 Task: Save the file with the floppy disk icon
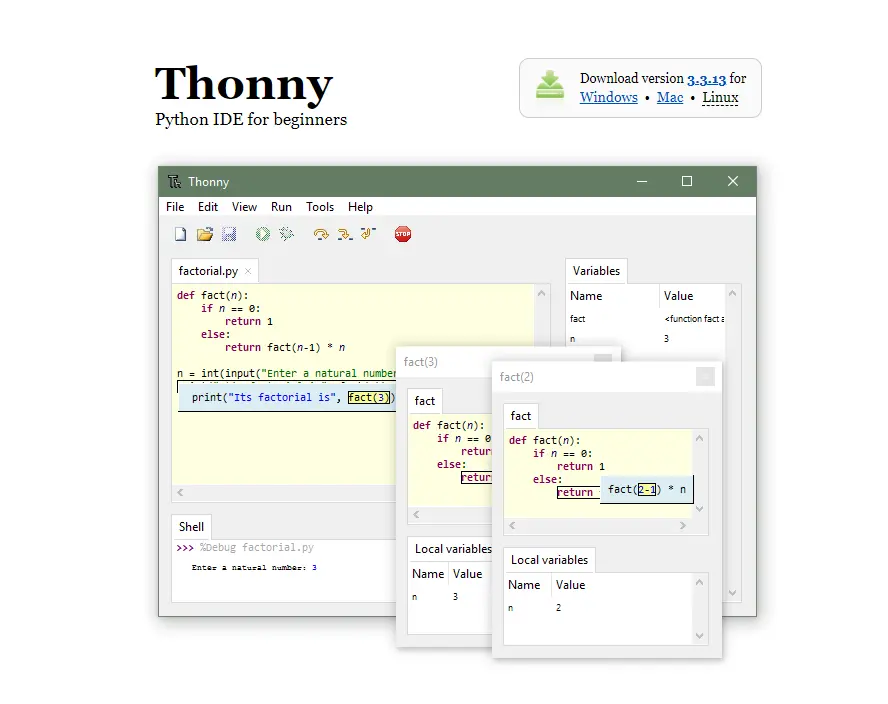[x=229, y=234]
